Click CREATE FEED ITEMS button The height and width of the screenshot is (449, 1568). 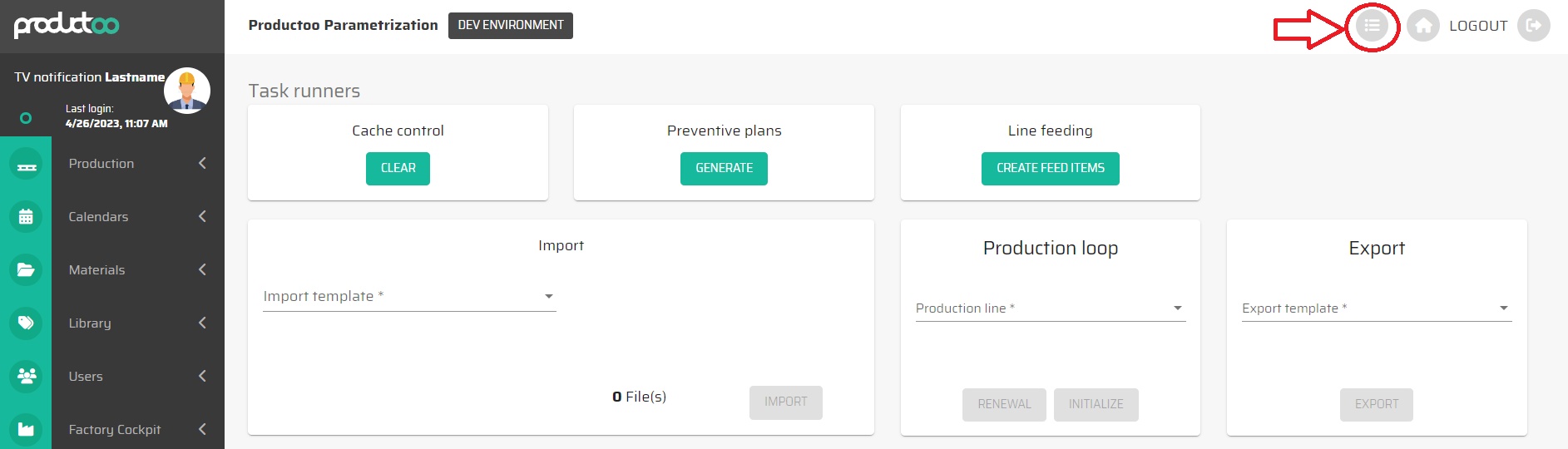coord(1050,169)
